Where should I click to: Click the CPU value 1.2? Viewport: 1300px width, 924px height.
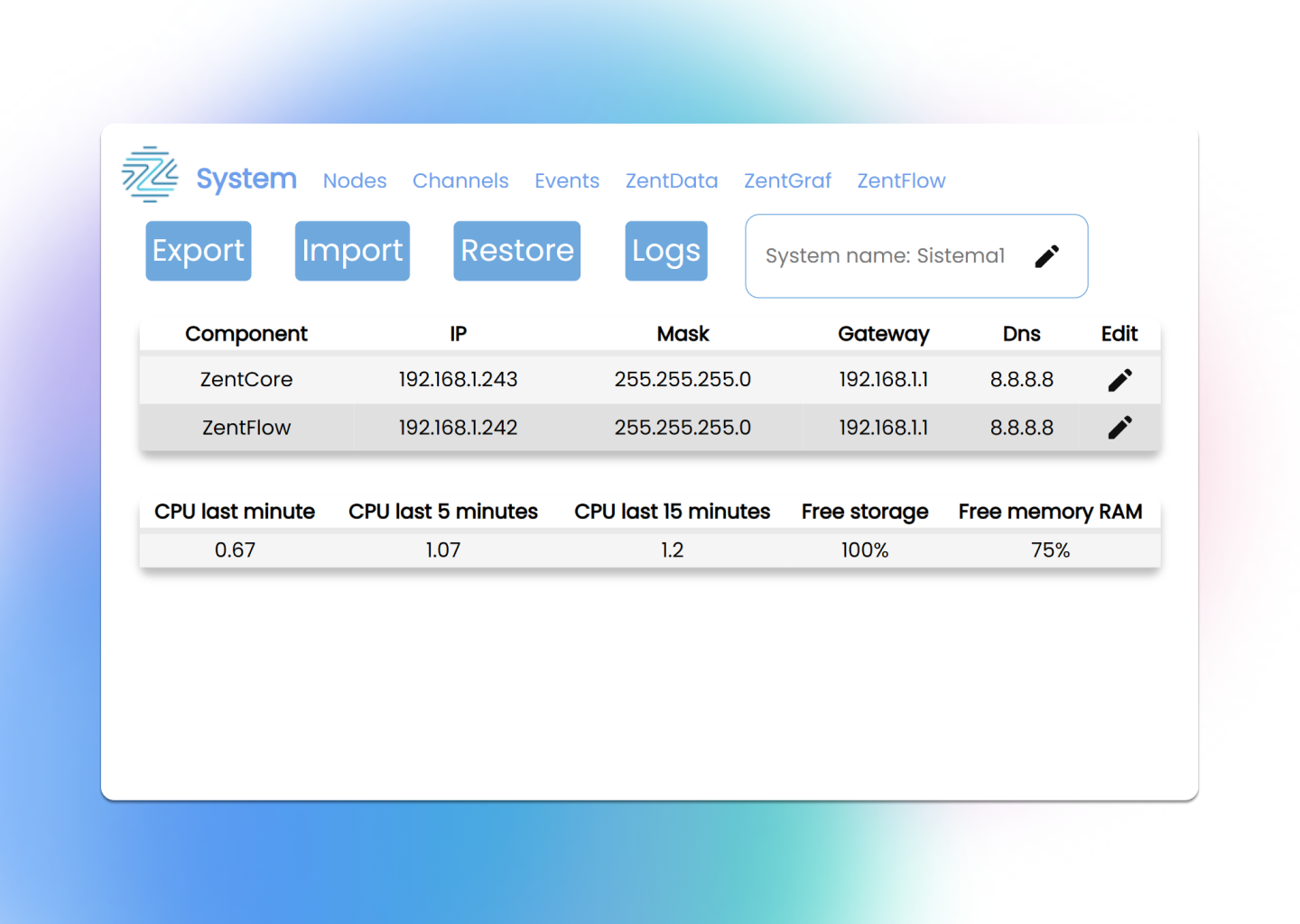pos(673,550)
